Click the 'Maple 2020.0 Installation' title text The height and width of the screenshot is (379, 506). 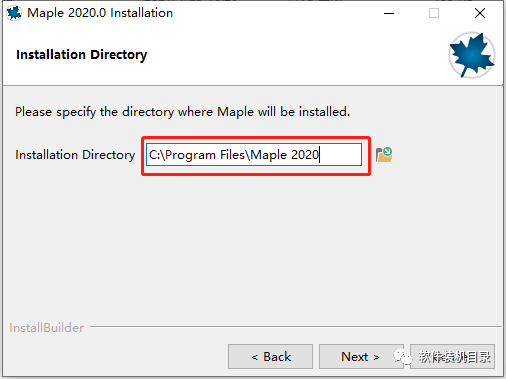[100, 13]
